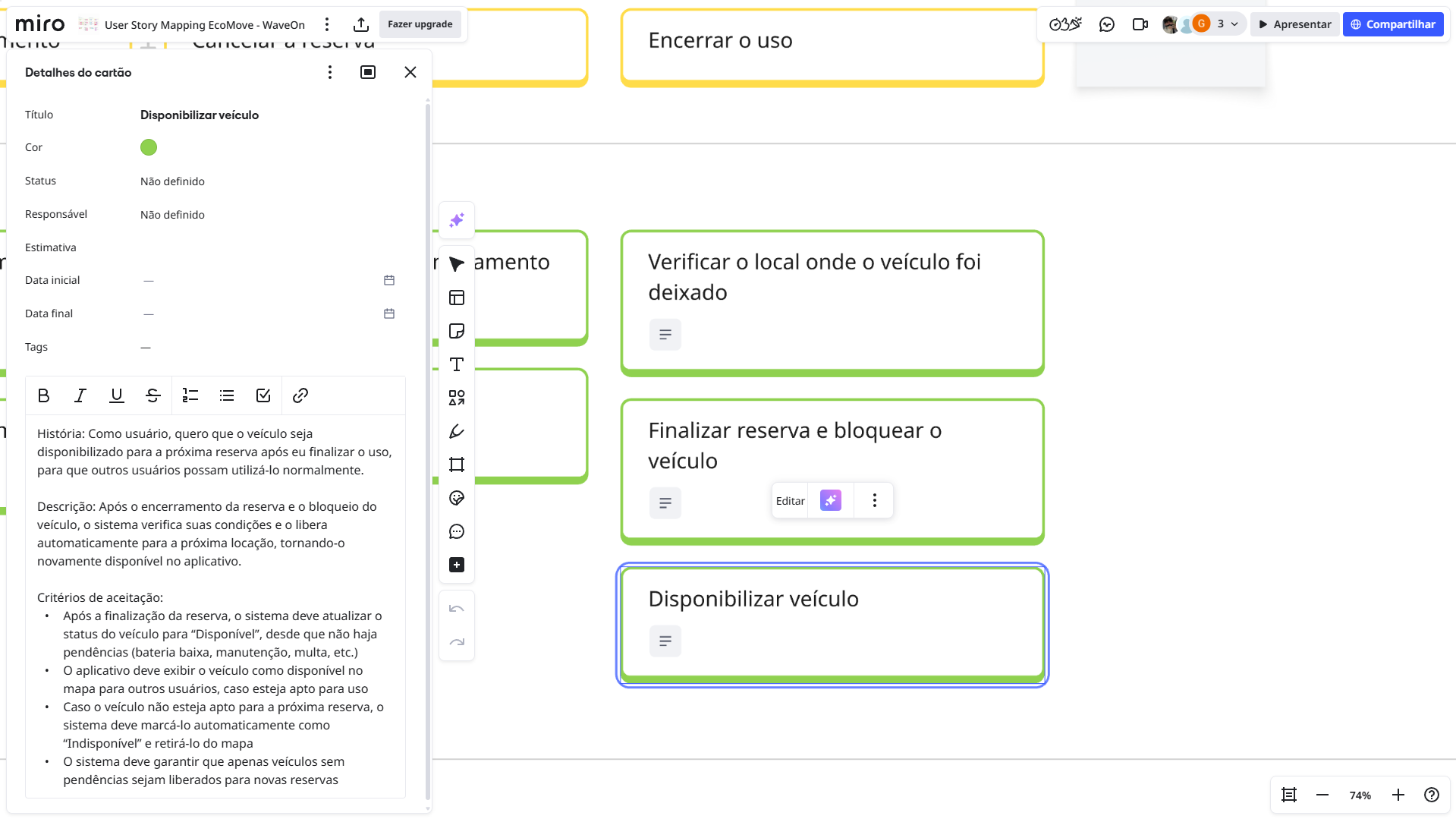Click the export board icon
The image size is (1456, 819).
pyautogui.click(x=361, y=24)
